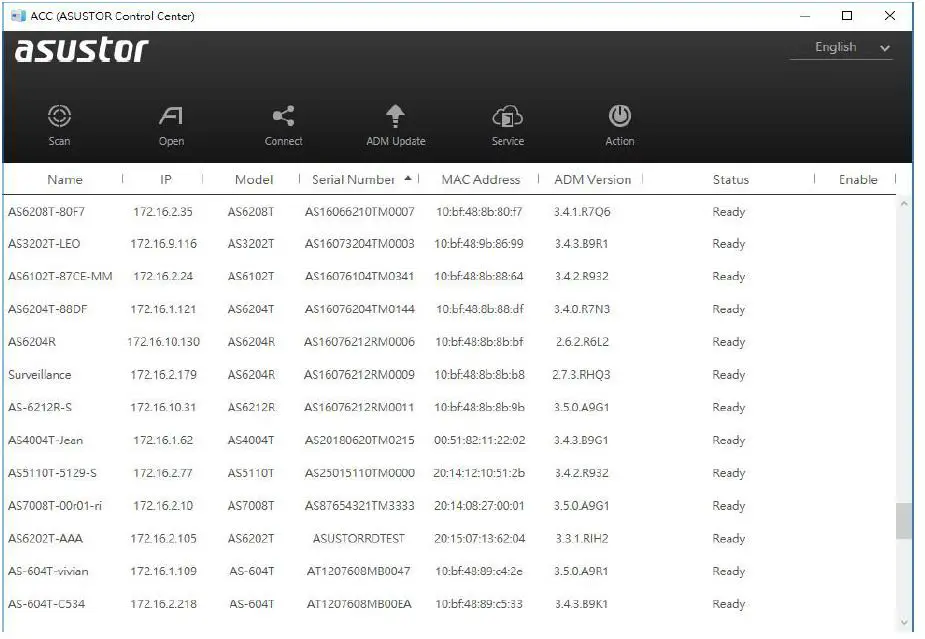Click scrollbar down arrow
Image resolution: width=925 pixels, height=639 pixels.
tap(904, 622)
